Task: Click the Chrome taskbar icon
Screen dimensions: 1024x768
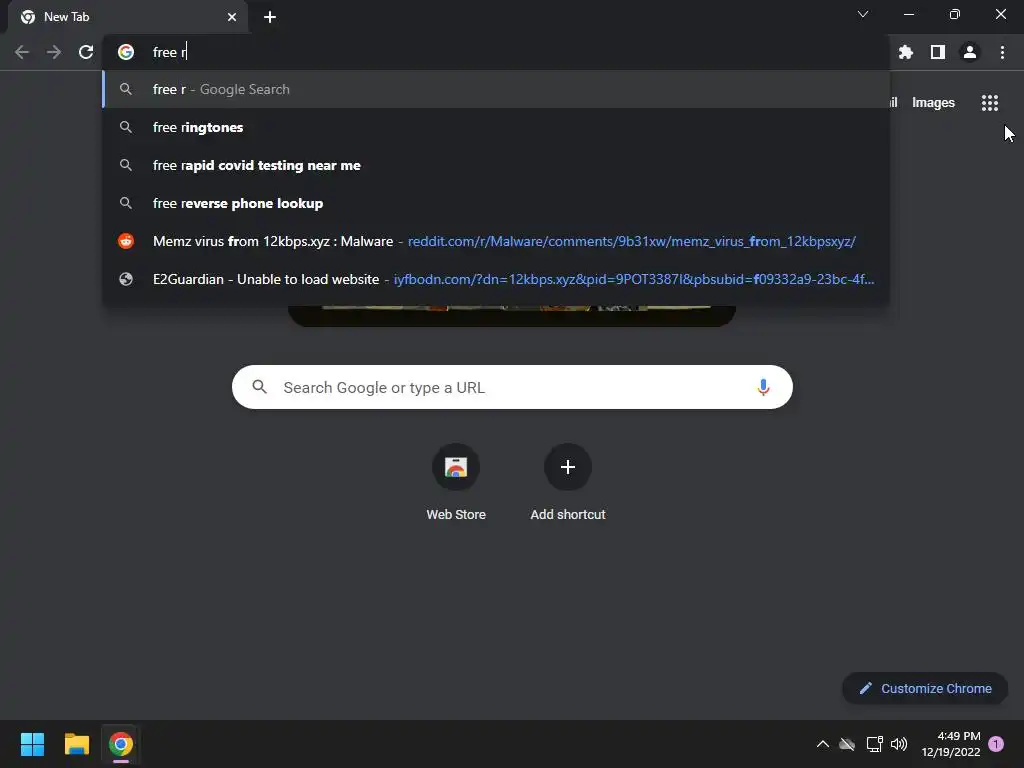Action: click(121, 744)
